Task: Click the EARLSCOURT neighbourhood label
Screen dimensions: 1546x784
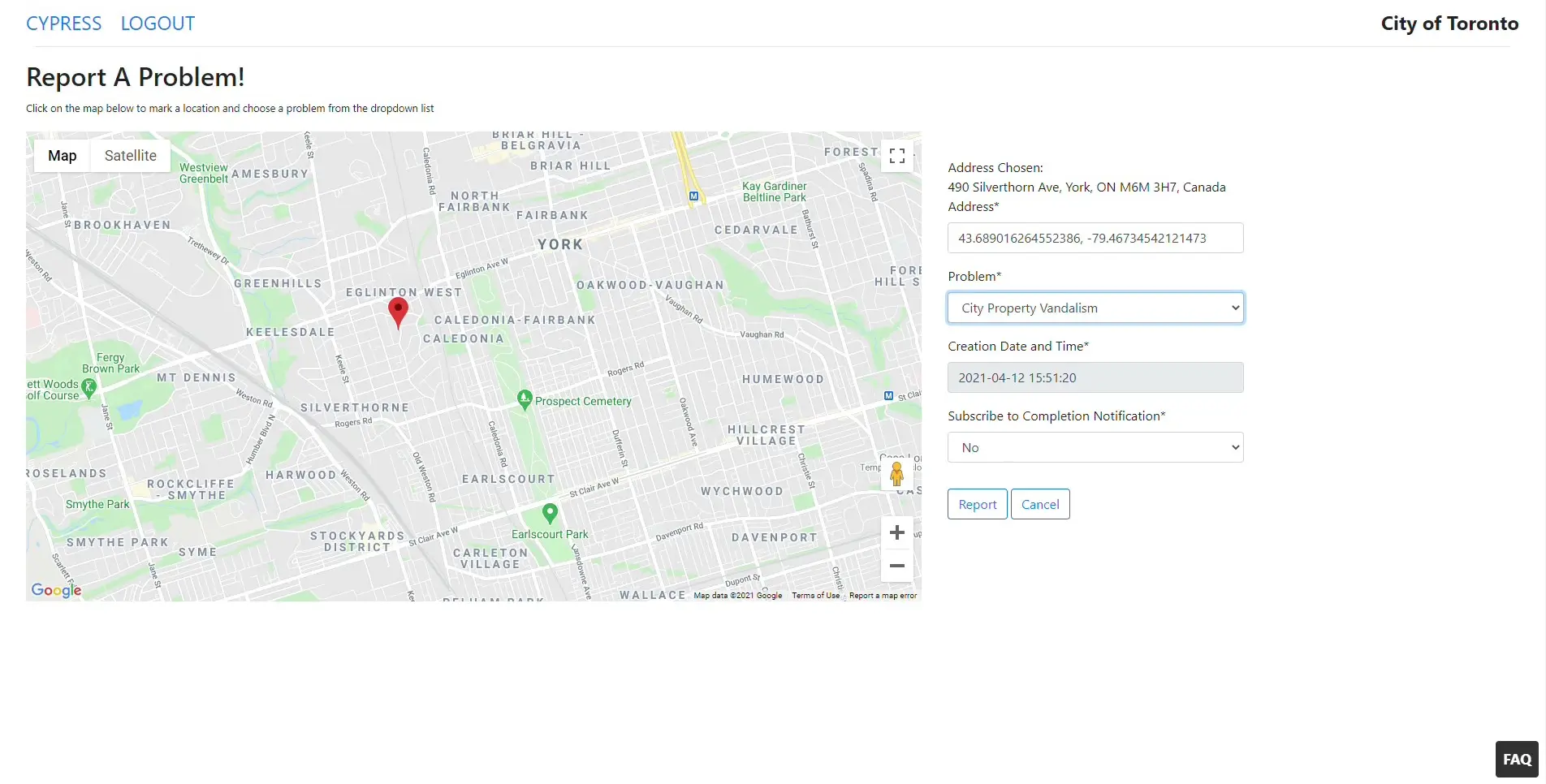Action: 508,479
